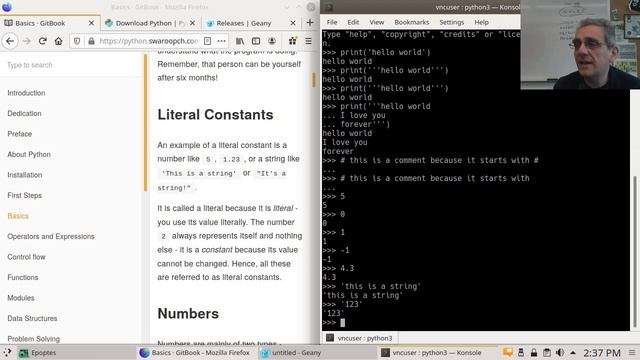Reload the current Firefox page
This screenshot has height=360, width=640.
click(x=42, y=41)
